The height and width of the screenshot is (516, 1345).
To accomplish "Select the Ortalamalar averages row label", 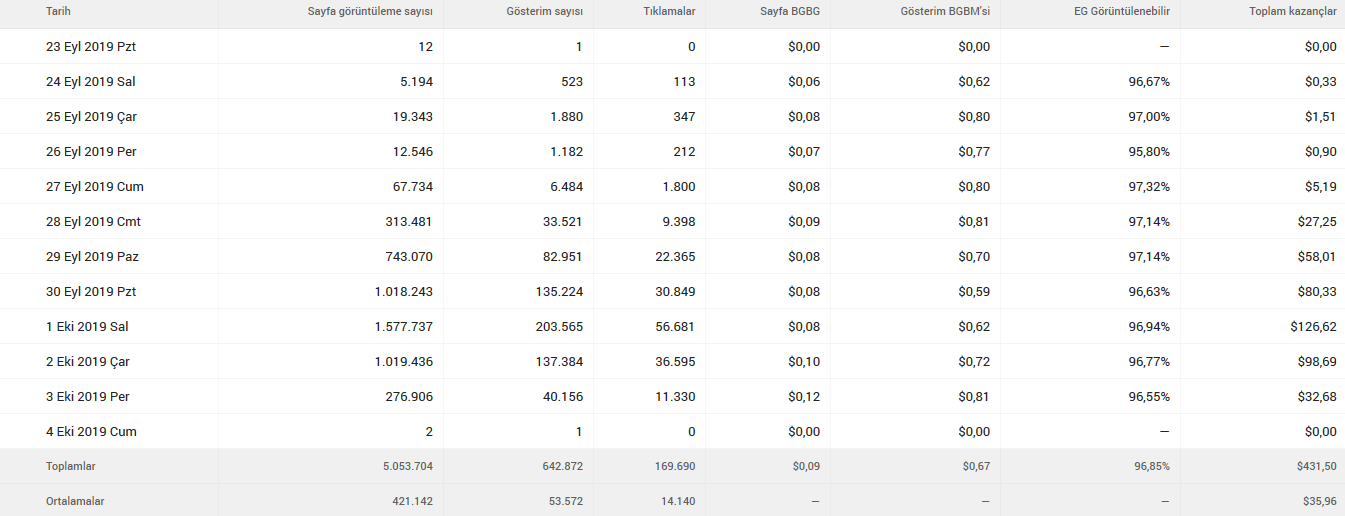I will 75,501.
